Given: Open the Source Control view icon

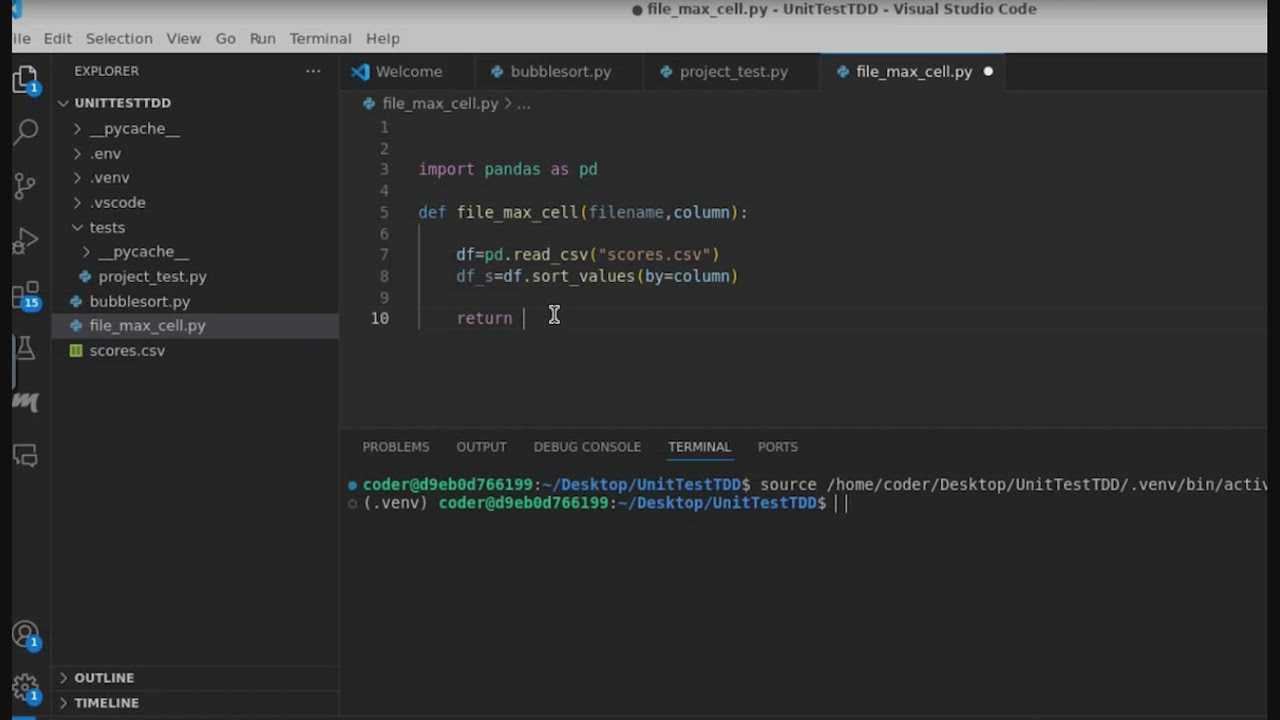Looking at the screenshot, I should tap(25, 186).
